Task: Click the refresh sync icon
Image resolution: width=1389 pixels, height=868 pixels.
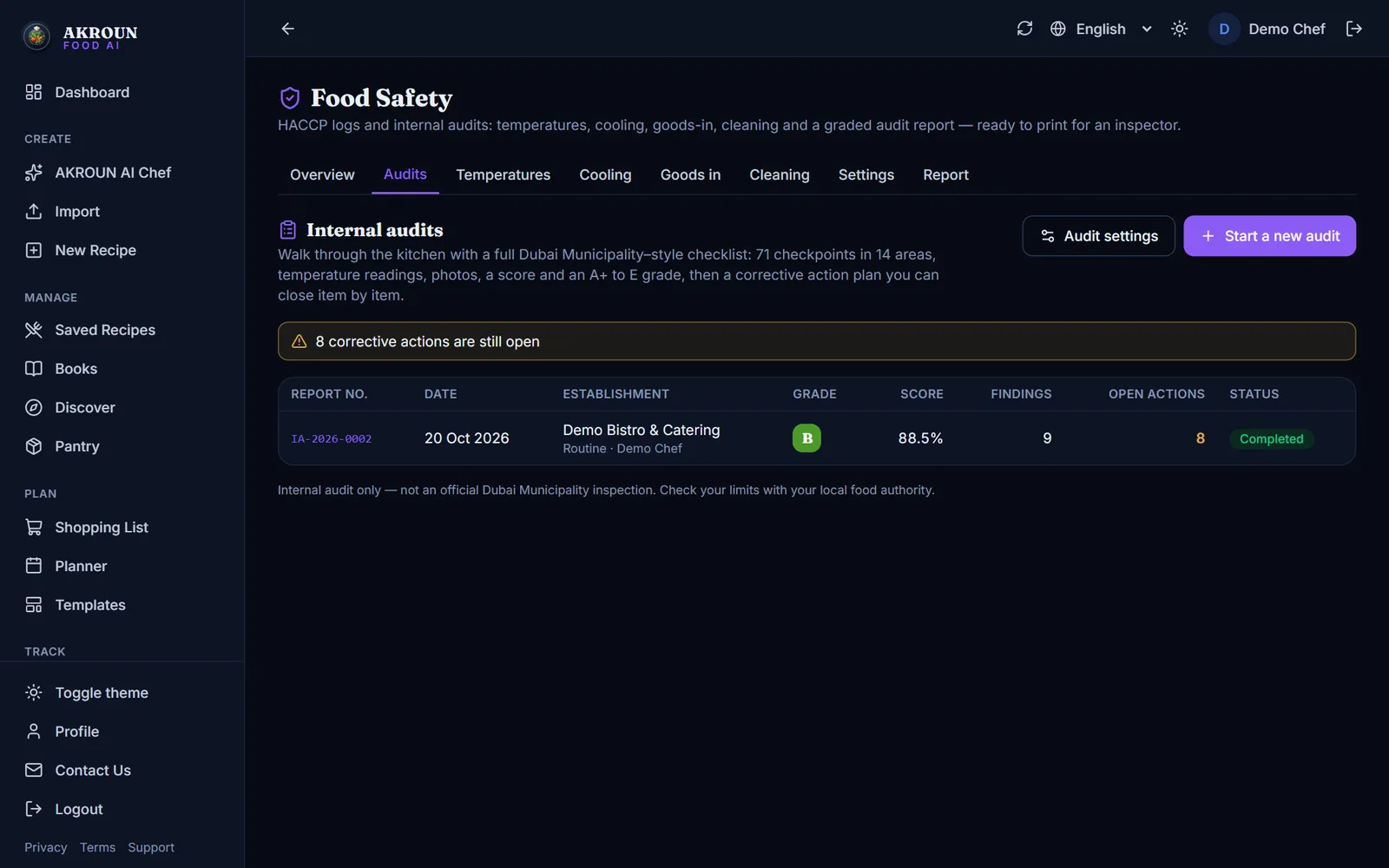Action: pos(1024,29)
